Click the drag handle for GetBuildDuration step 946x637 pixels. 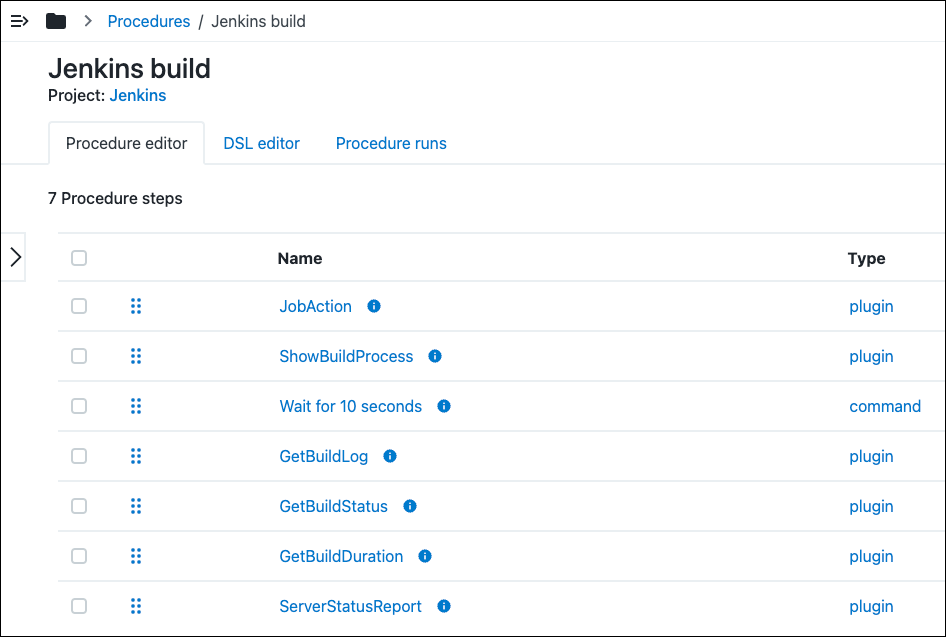pos(136,557)
